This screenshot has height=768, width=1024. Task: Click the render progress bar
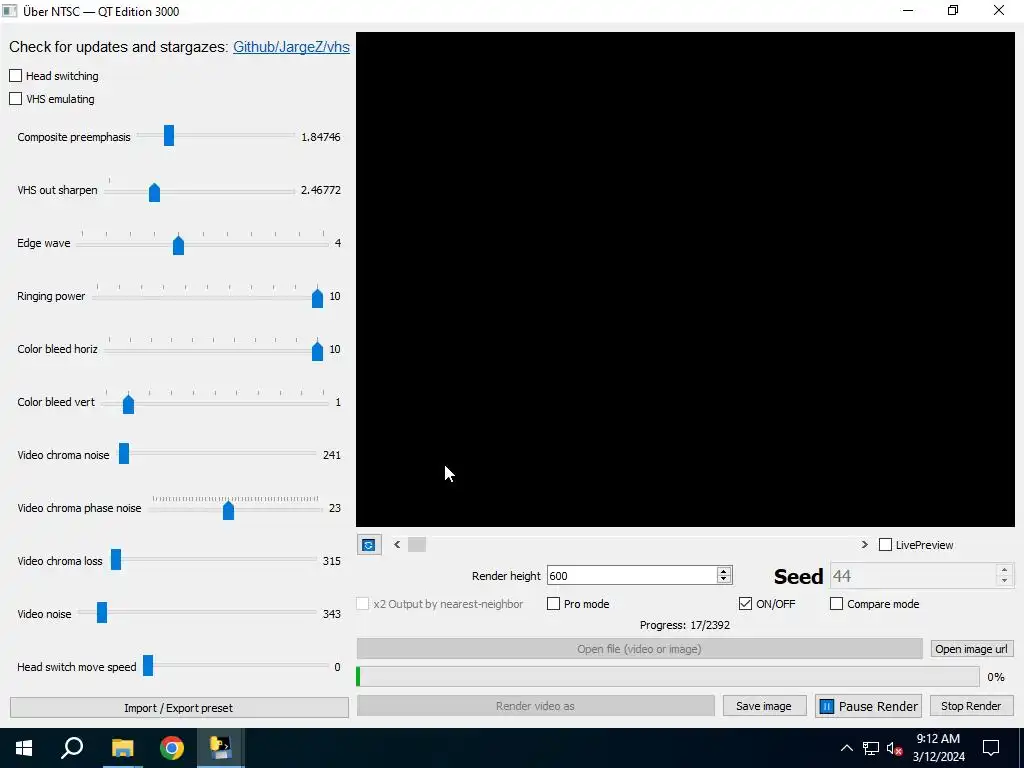667,677
